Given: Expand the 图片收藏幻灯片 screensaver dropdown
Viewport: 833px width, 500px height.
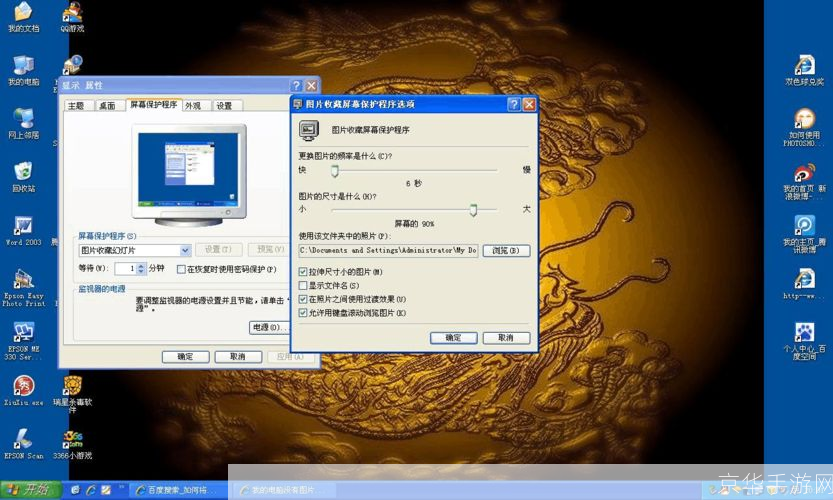Looking at the screenshot, I should [x=185, y=250].
